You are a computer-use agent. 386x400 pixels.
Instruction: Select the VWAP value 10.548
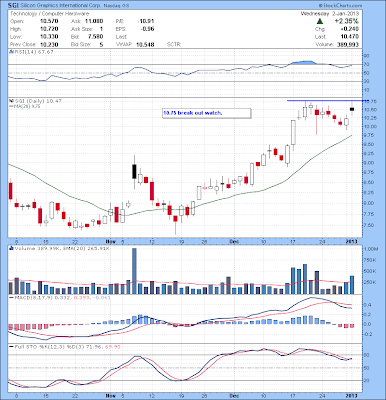[145, 44]
